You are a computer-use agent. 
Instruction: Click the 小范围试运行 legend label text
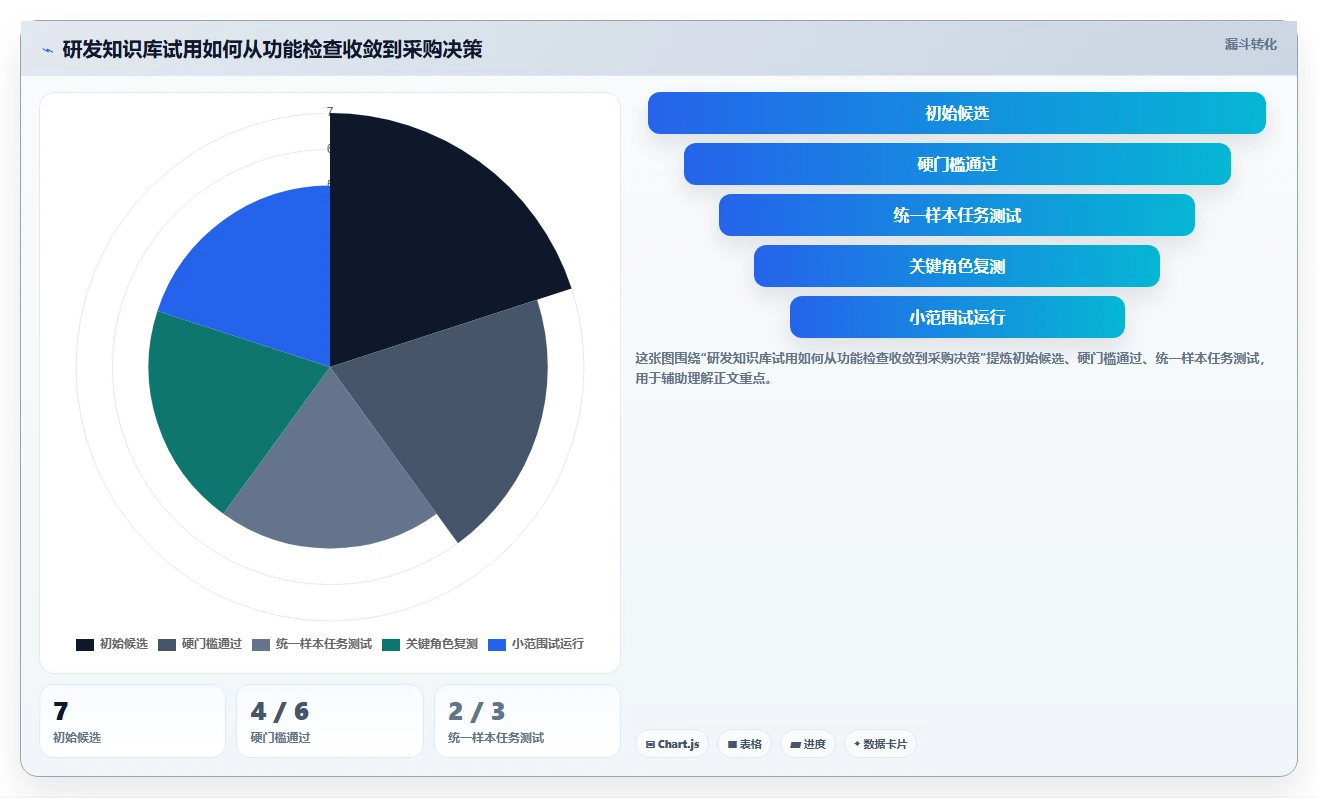[x=548, y=644]
